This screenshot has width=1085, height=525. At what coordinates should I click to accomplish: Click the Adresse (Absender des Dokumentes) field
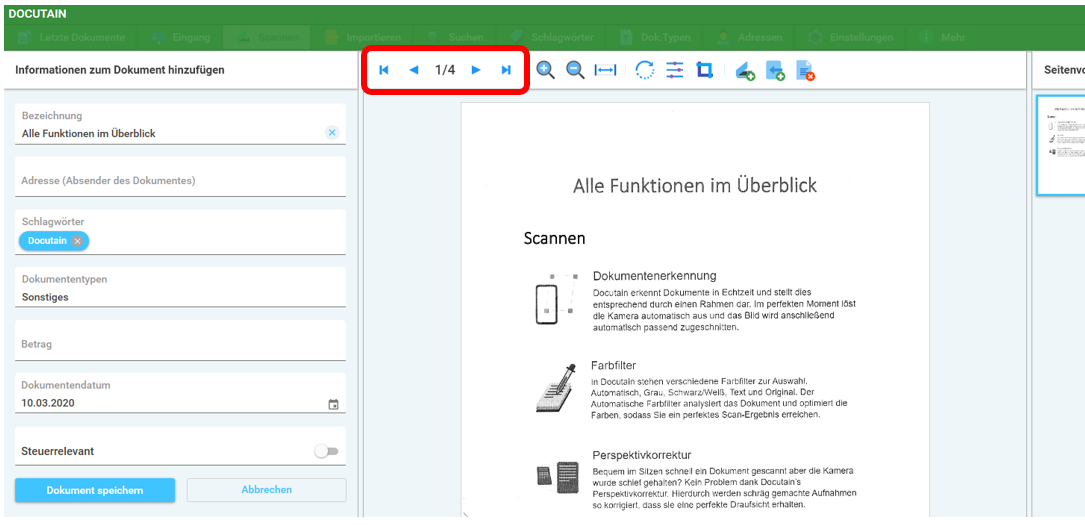[180, 177]
